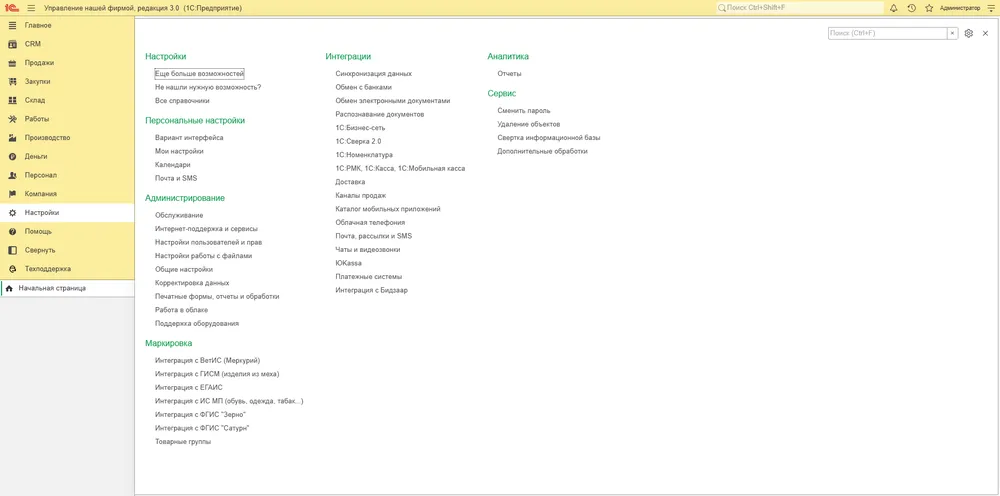This screenshot has height=496, width=1000.
Task: Open the Продажи section
Action: [x=67, y=63]
